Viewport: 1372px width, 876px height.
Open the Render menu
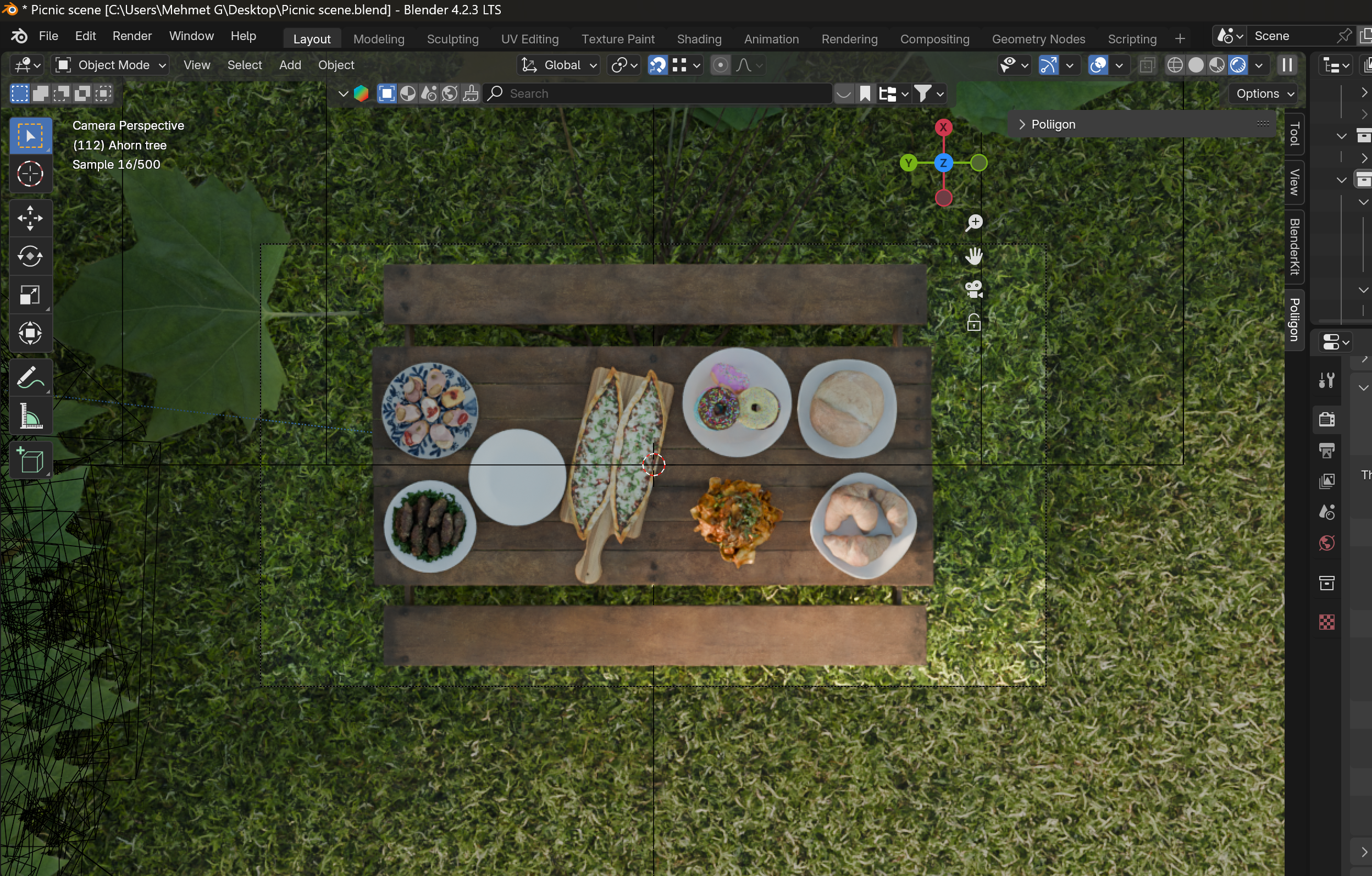pos(131,36)
